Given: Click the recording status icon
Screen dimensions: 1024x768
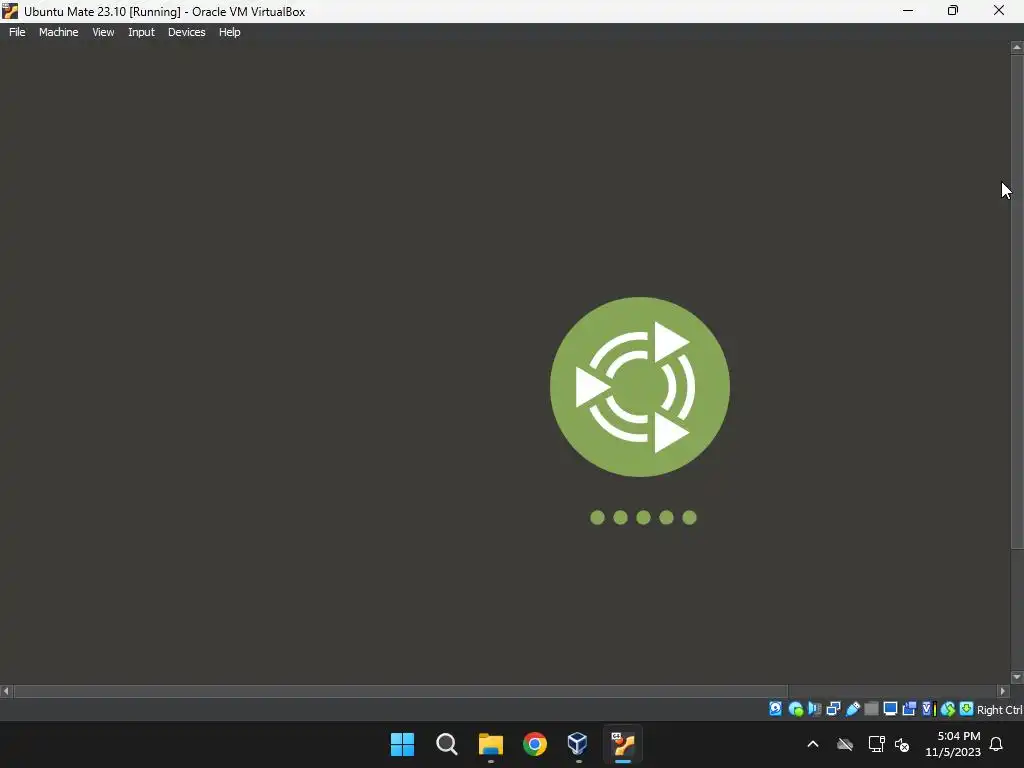Looking at the screenshot, I should [x=909, y=709].
